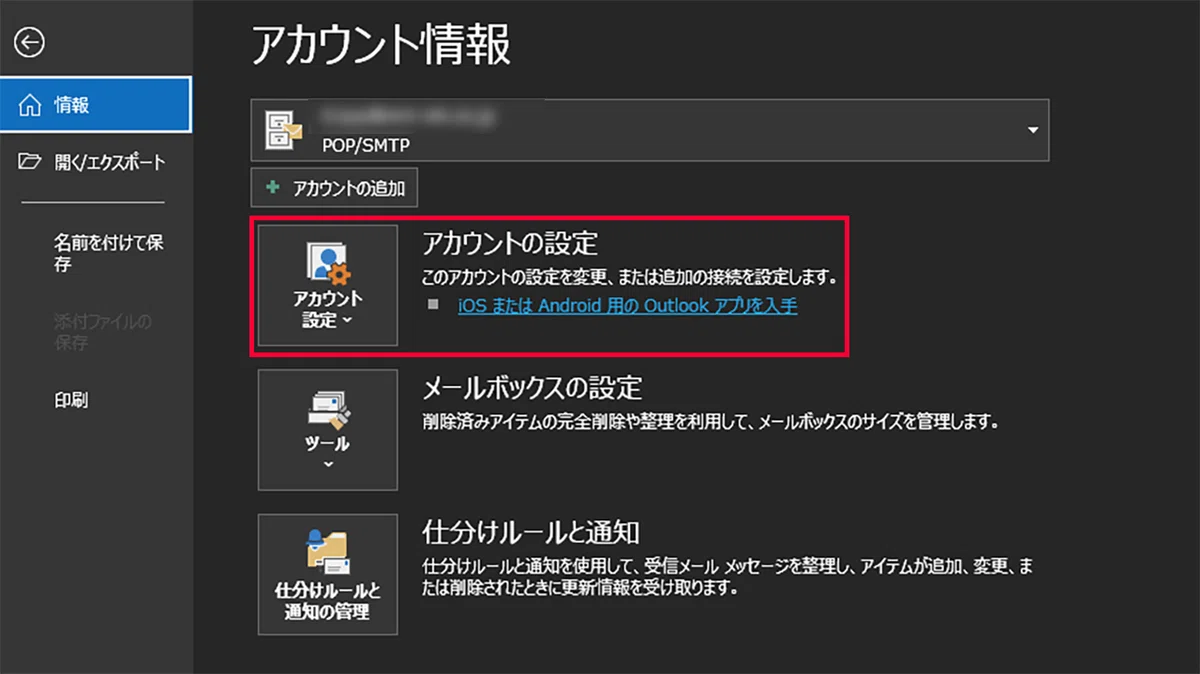Click the メールボックスの設定 heading text

coord(532,387)
